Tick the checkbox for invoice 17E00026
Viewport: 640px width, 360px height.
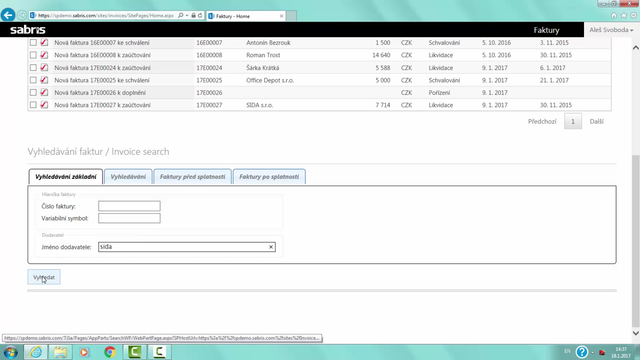pyautogui.click(x=33, y=92)
